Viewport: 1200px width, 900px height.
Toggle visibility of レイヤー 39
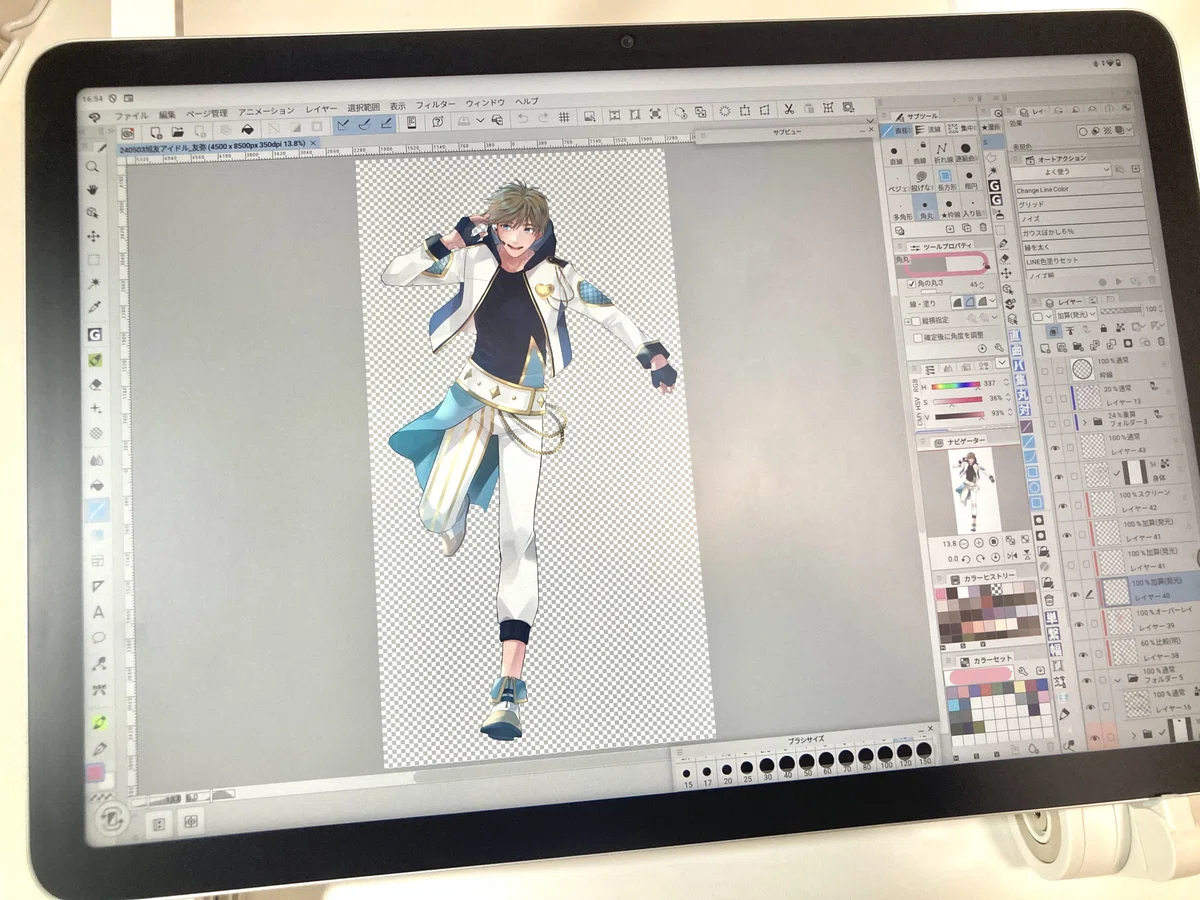pyautogui.click(x=1079, y=625)
